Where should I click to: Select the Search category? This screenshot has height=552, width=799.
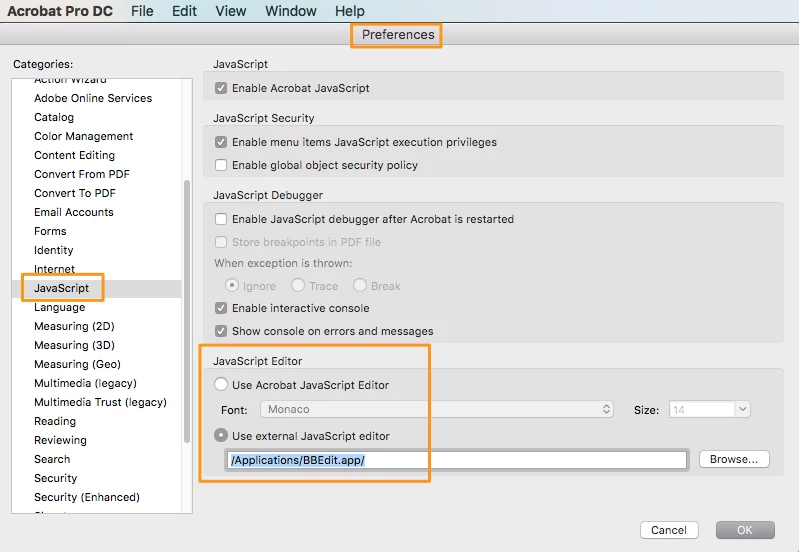point(52,459)
